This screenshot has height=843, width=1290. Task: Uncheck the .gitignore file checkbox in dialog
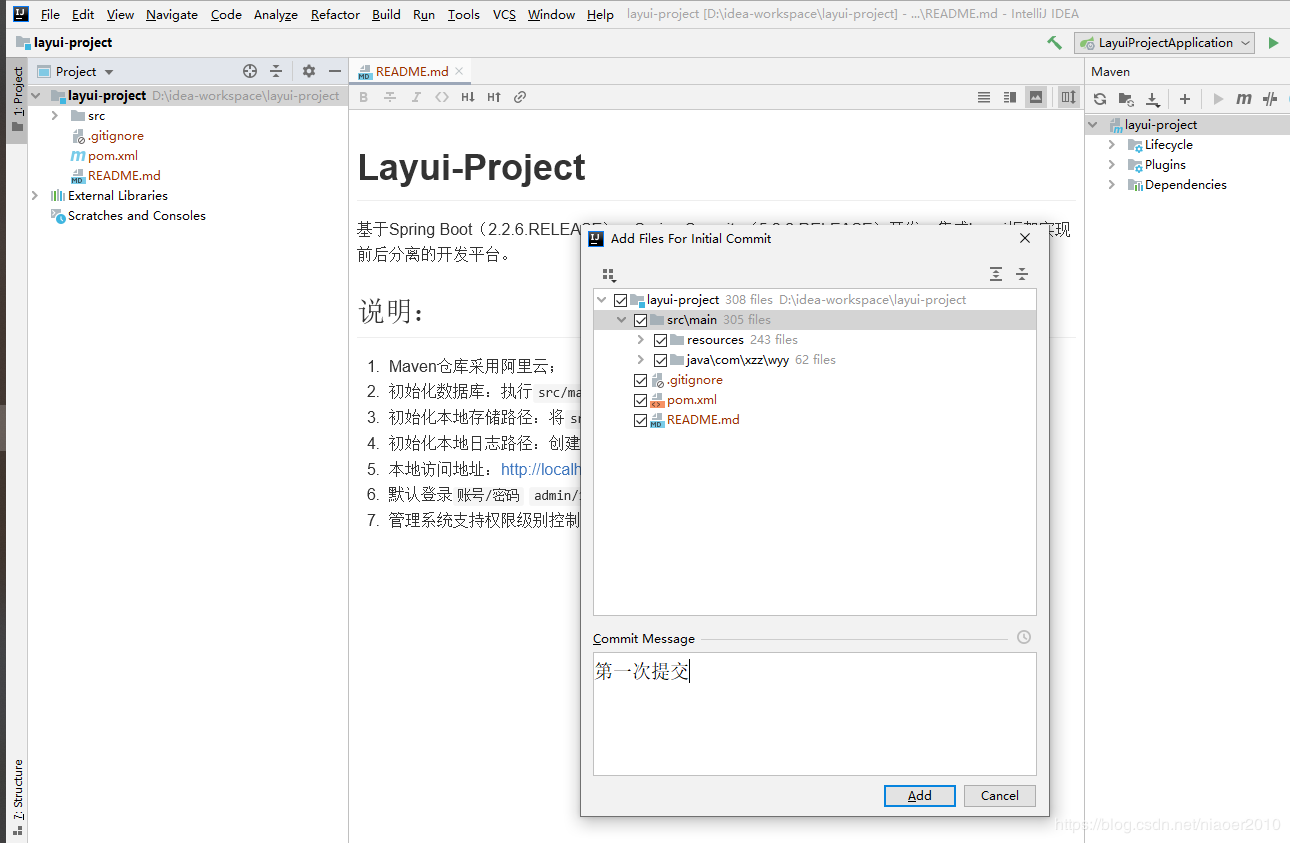click(x=641, y=380)
